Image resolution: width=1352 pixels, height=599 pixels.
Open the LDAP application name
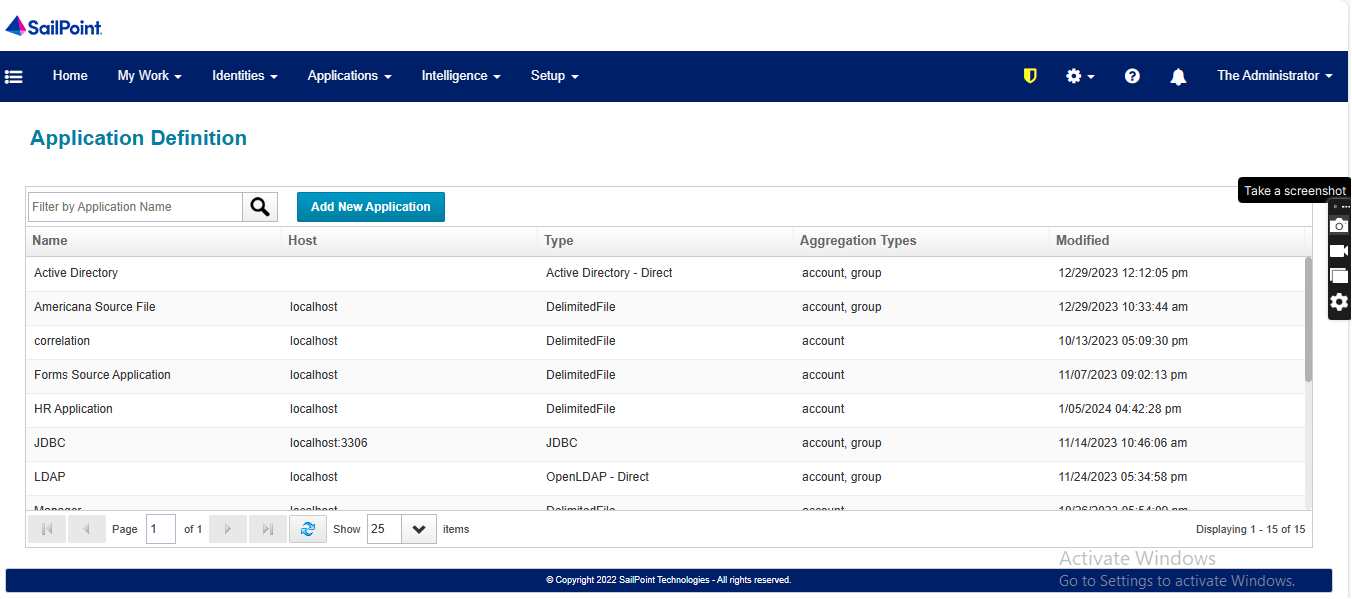50,477
